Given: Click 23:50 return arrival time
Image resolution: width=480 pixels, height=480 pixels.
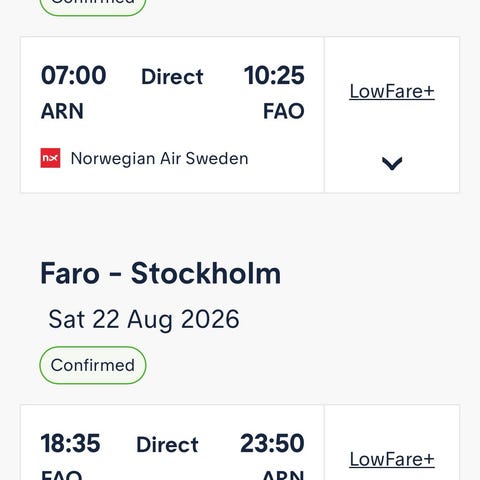Looking at the screenshot, I should point(272,443).
